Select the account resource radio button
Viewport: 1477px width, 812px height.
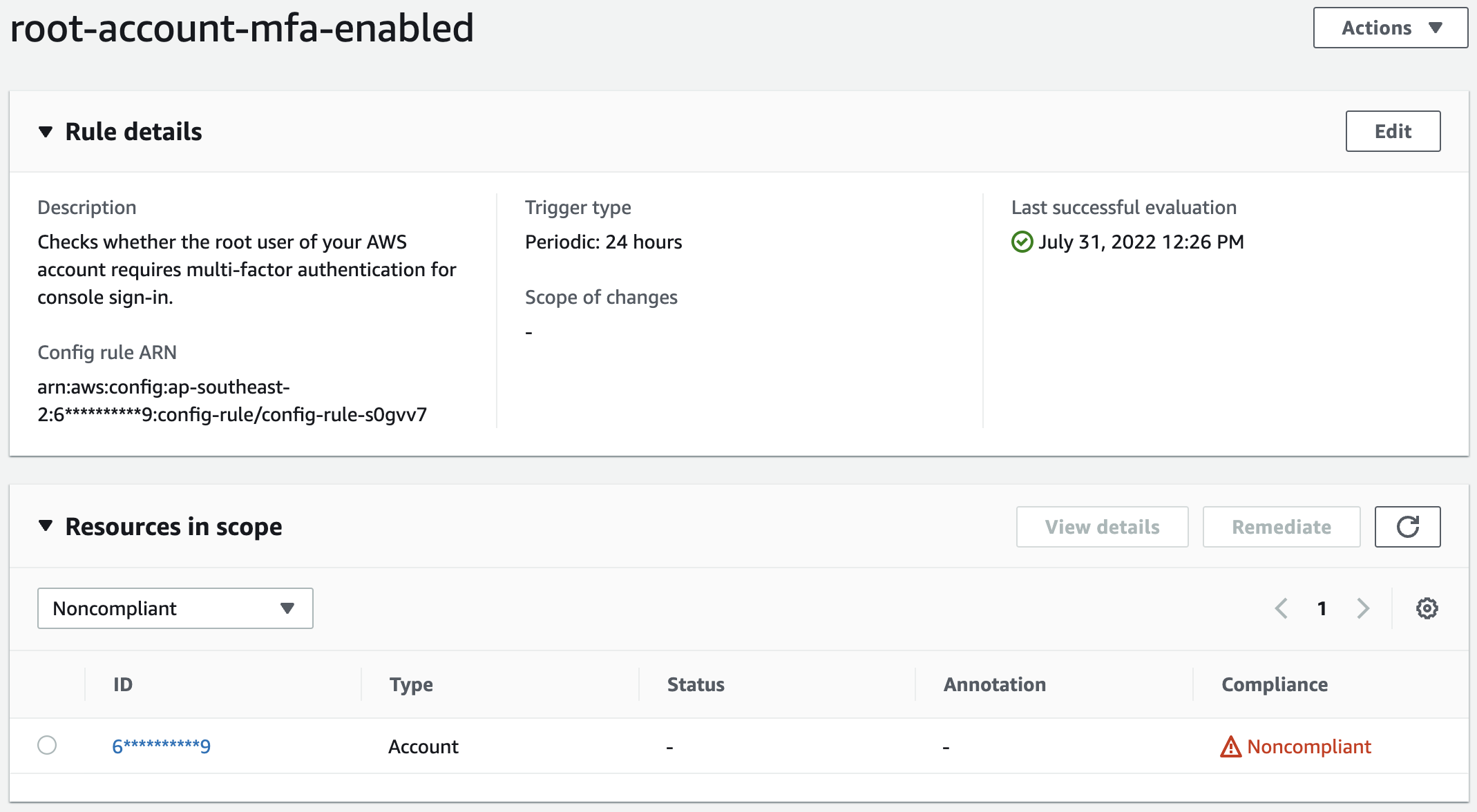pos(47,746)
